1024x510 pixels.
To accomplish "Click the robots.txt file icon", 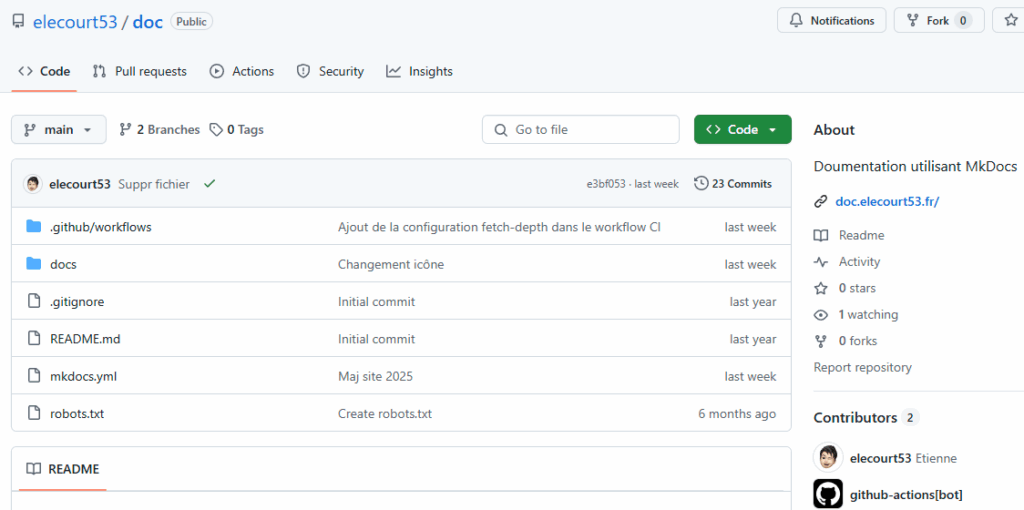I will click(33, 414).
